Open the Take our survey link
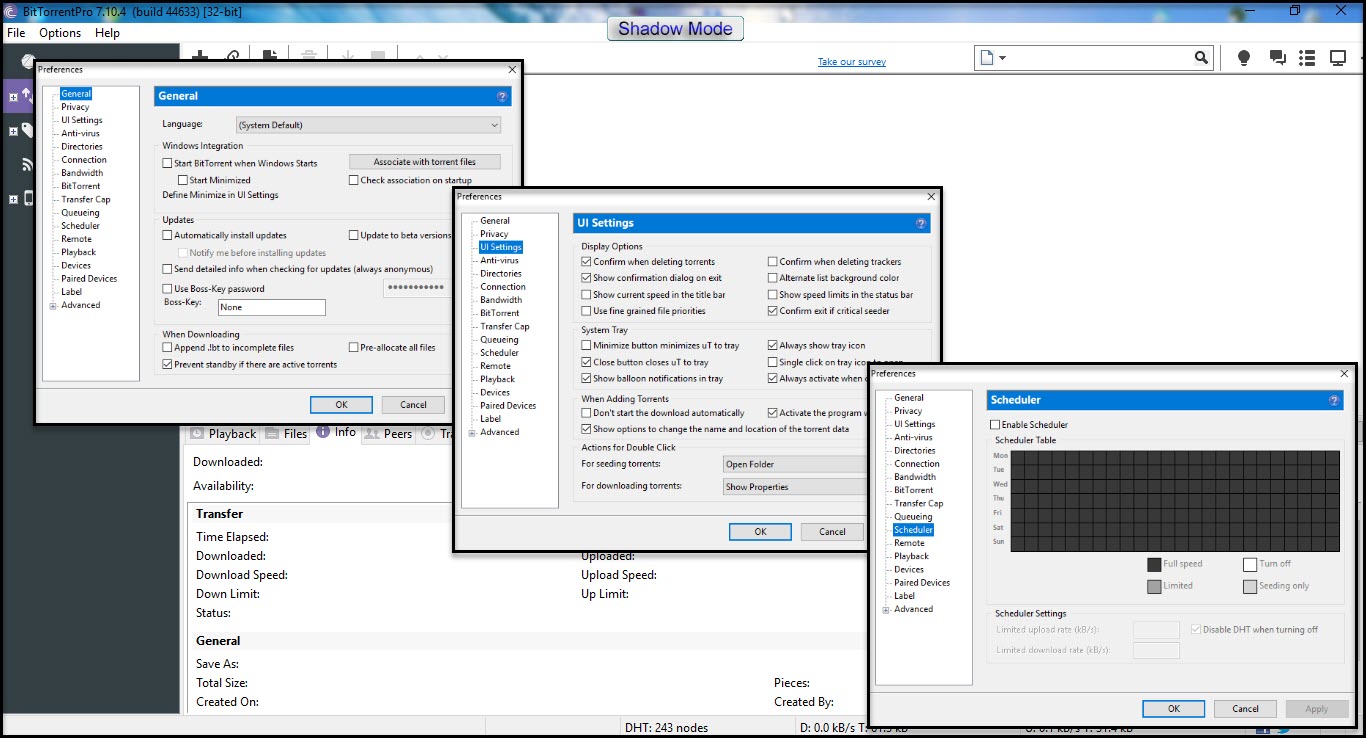 pyautogui.click(x=852, y=62)
